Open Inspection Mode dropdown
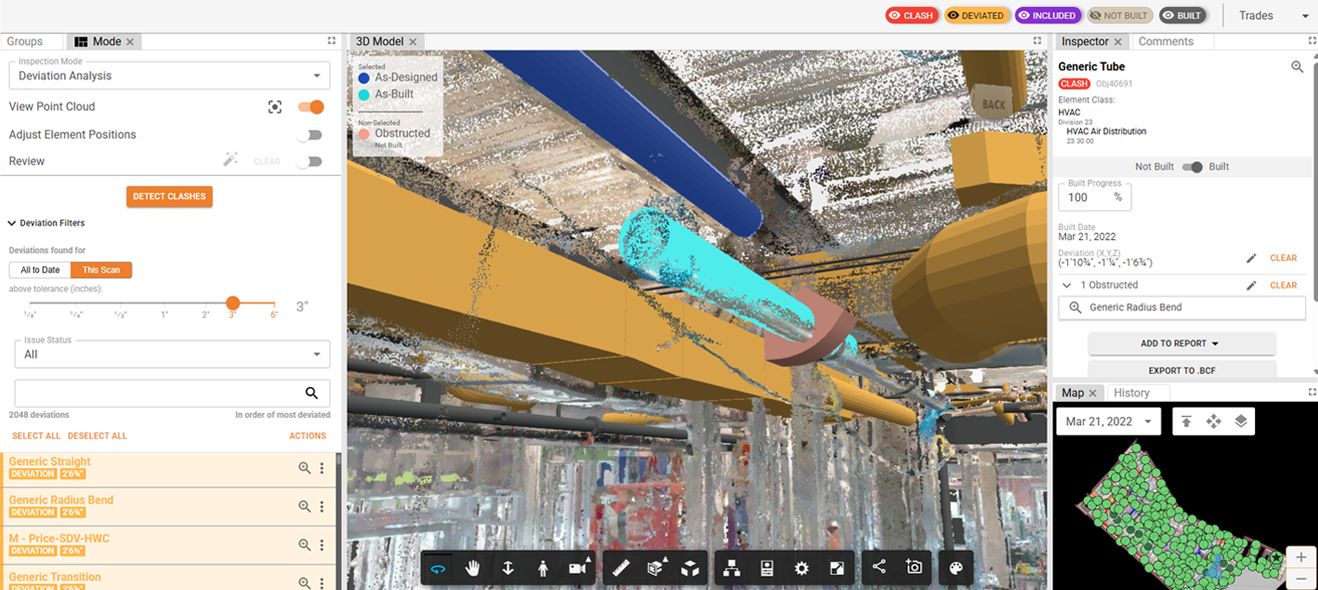 point(169,74)
